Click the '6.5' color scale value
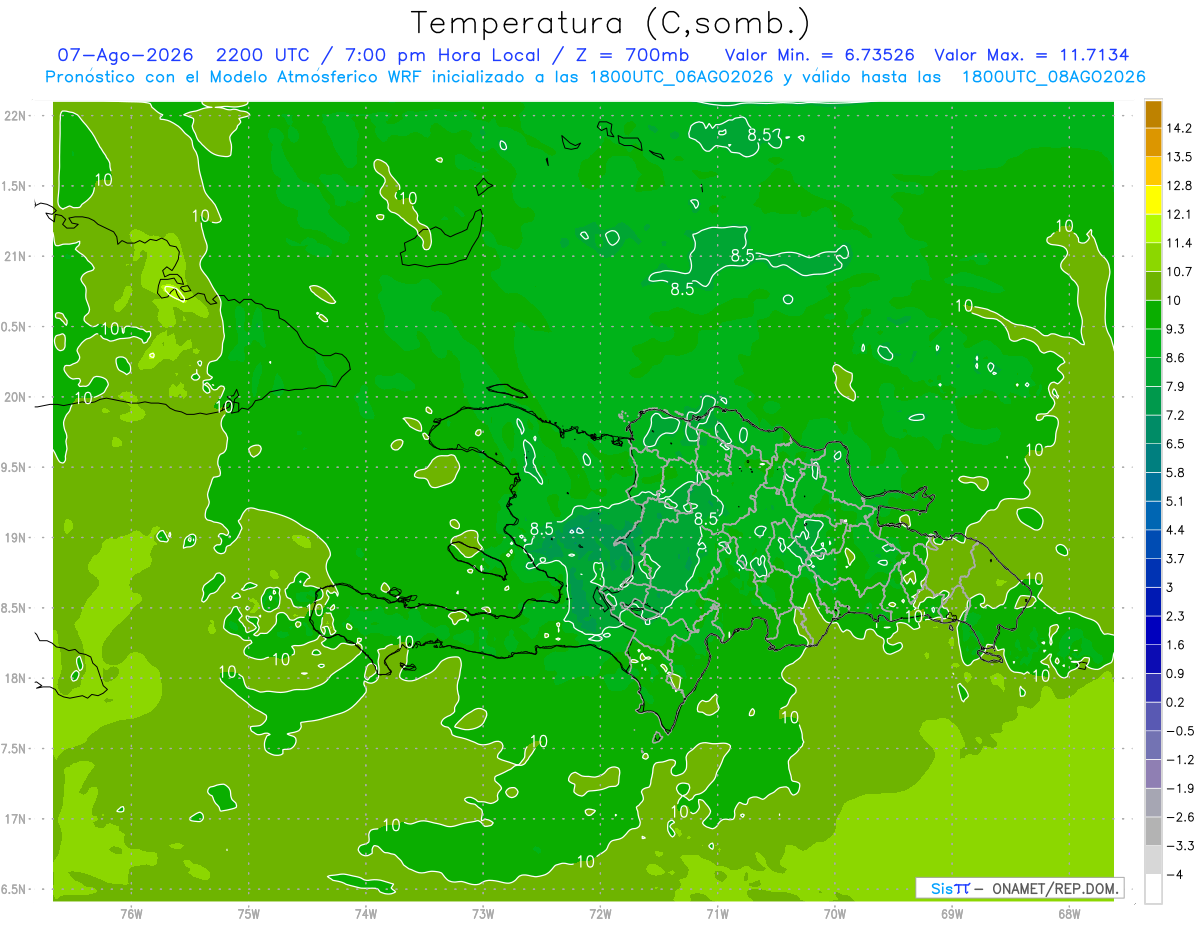The height and width of the screenshot is (927, 1200). (1175, 444)
